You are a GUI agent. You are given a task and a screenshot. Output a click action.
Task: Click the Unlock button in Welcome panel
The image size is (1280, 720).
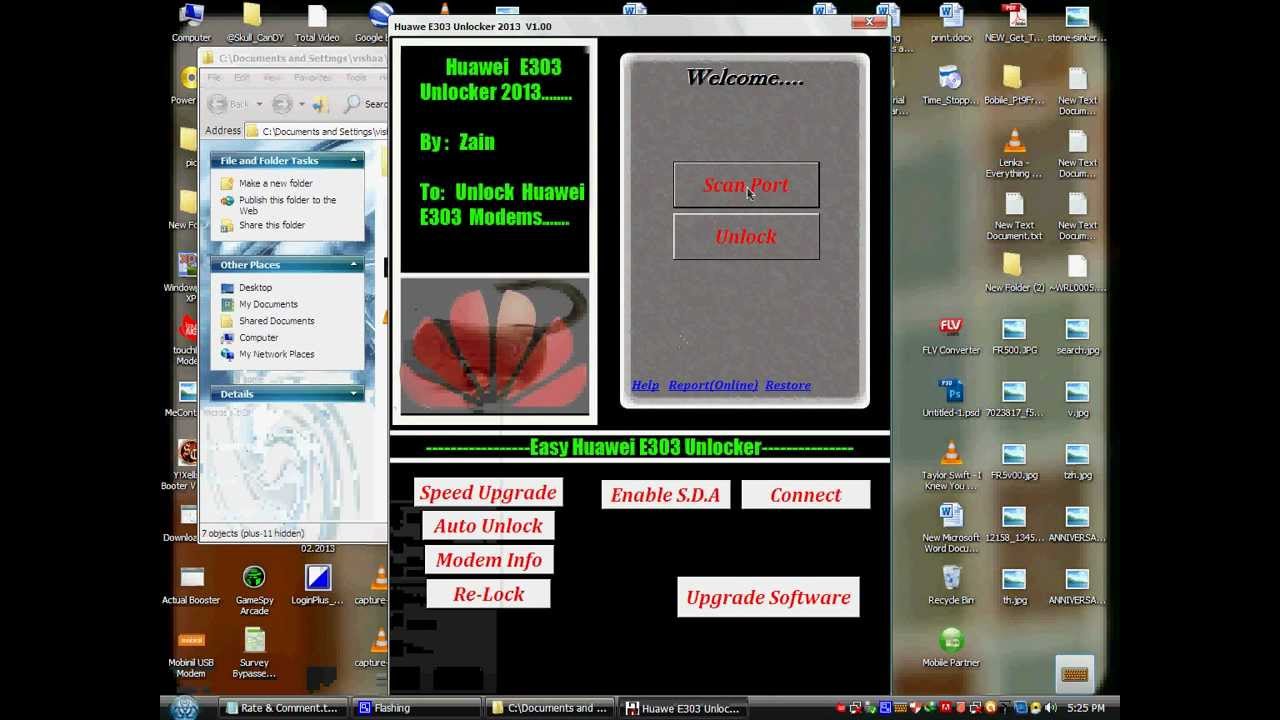(x=746, y=237)
